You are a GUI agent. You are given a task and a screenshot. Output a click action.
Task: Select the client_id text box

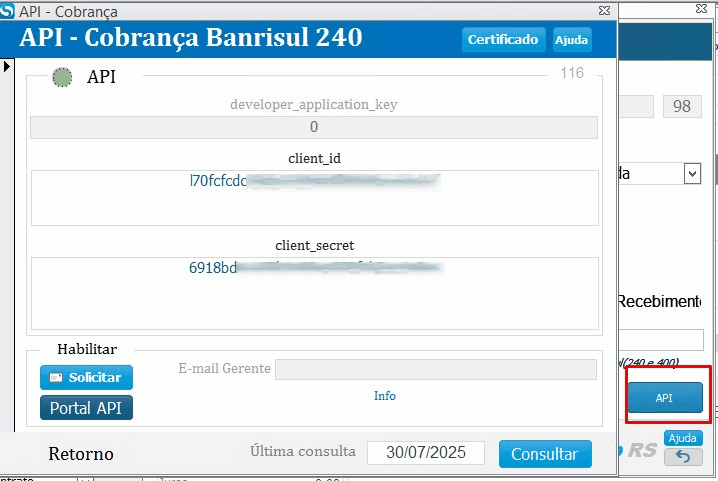pos(314,198)
